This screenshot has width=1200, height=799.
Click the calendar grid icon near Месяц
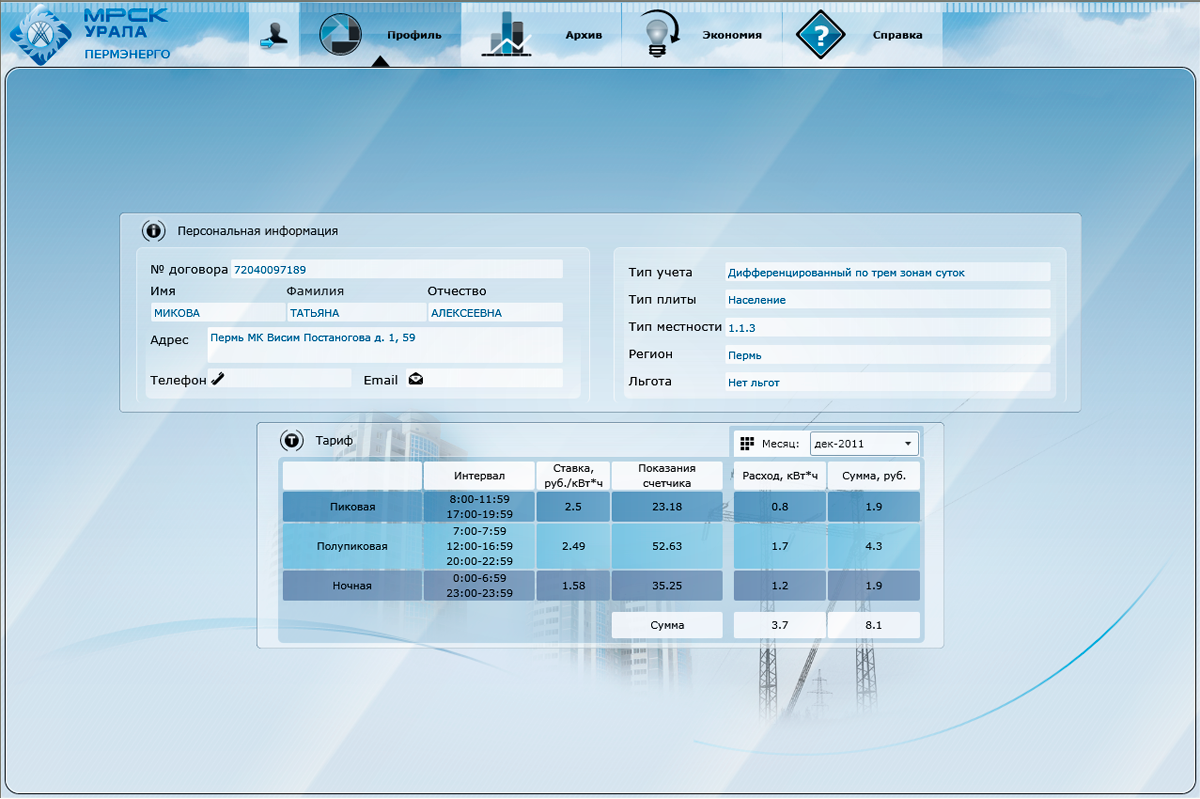(x=746, y=443)
